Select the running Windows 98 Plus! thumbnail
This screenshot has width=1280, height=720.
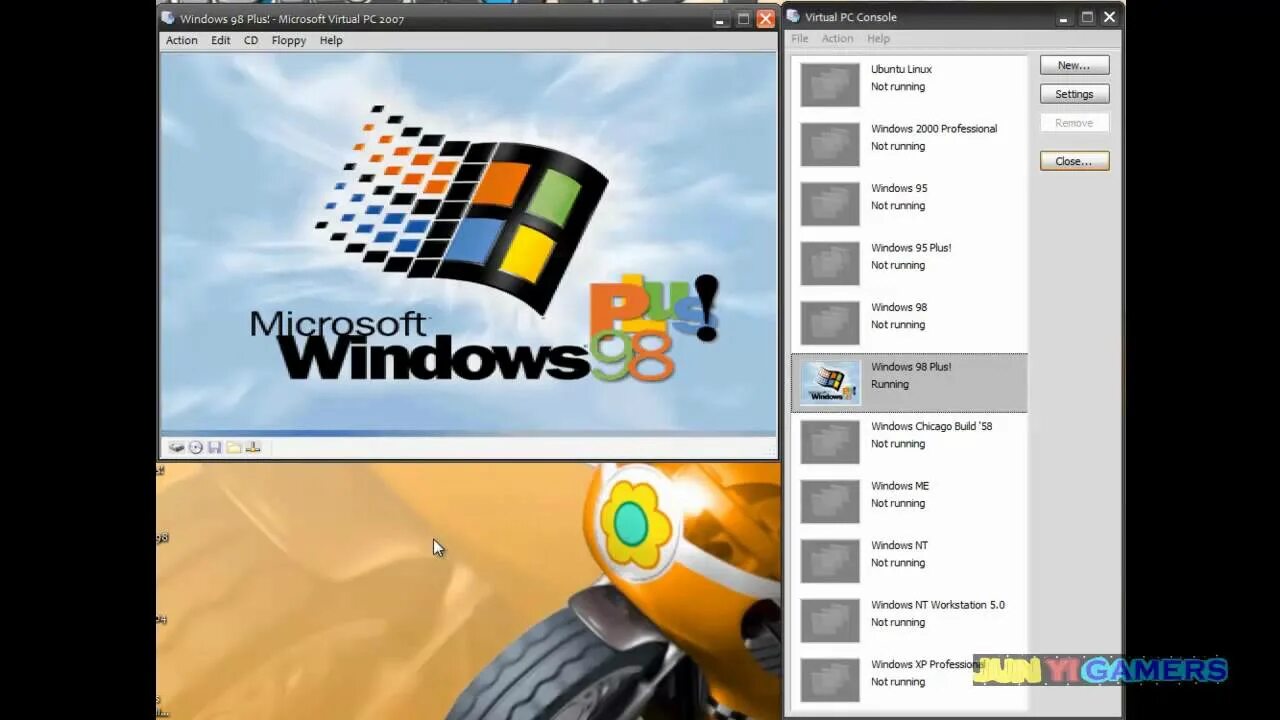[x=830, y=382]
